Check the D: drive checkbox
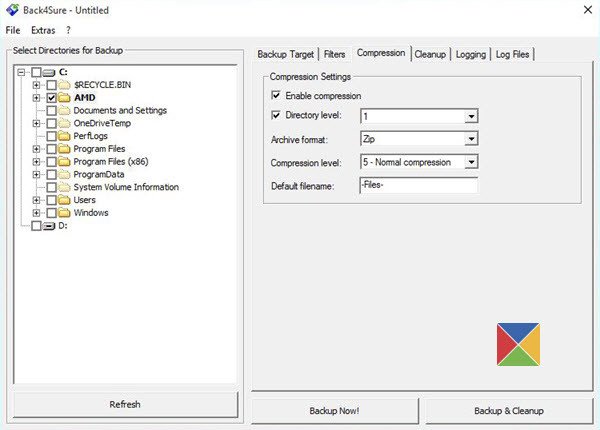600x430 pixels. [x=36, y=226]
